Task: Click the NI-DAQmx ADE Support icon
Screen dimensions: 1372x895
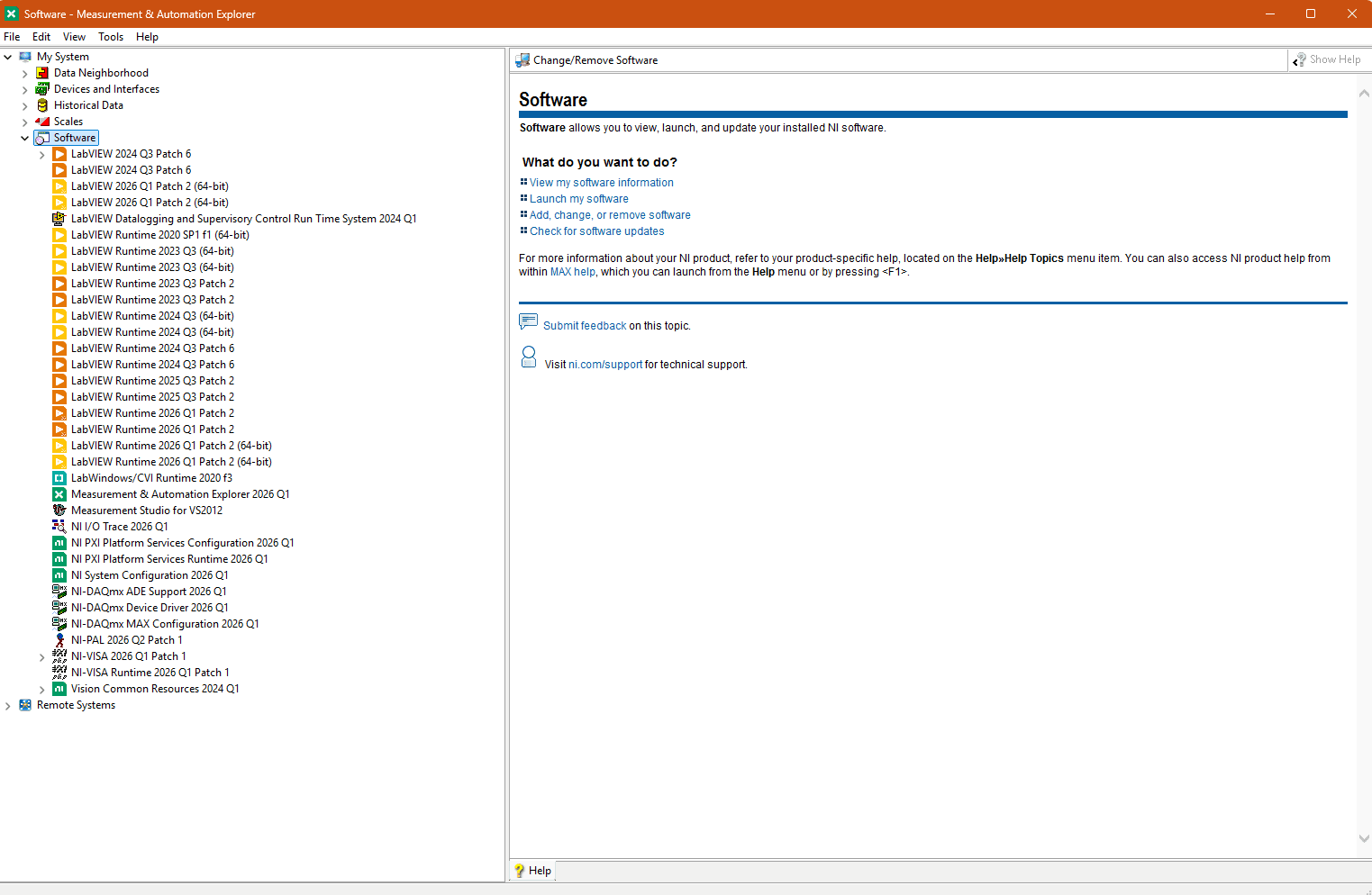Action: point(59,592)
